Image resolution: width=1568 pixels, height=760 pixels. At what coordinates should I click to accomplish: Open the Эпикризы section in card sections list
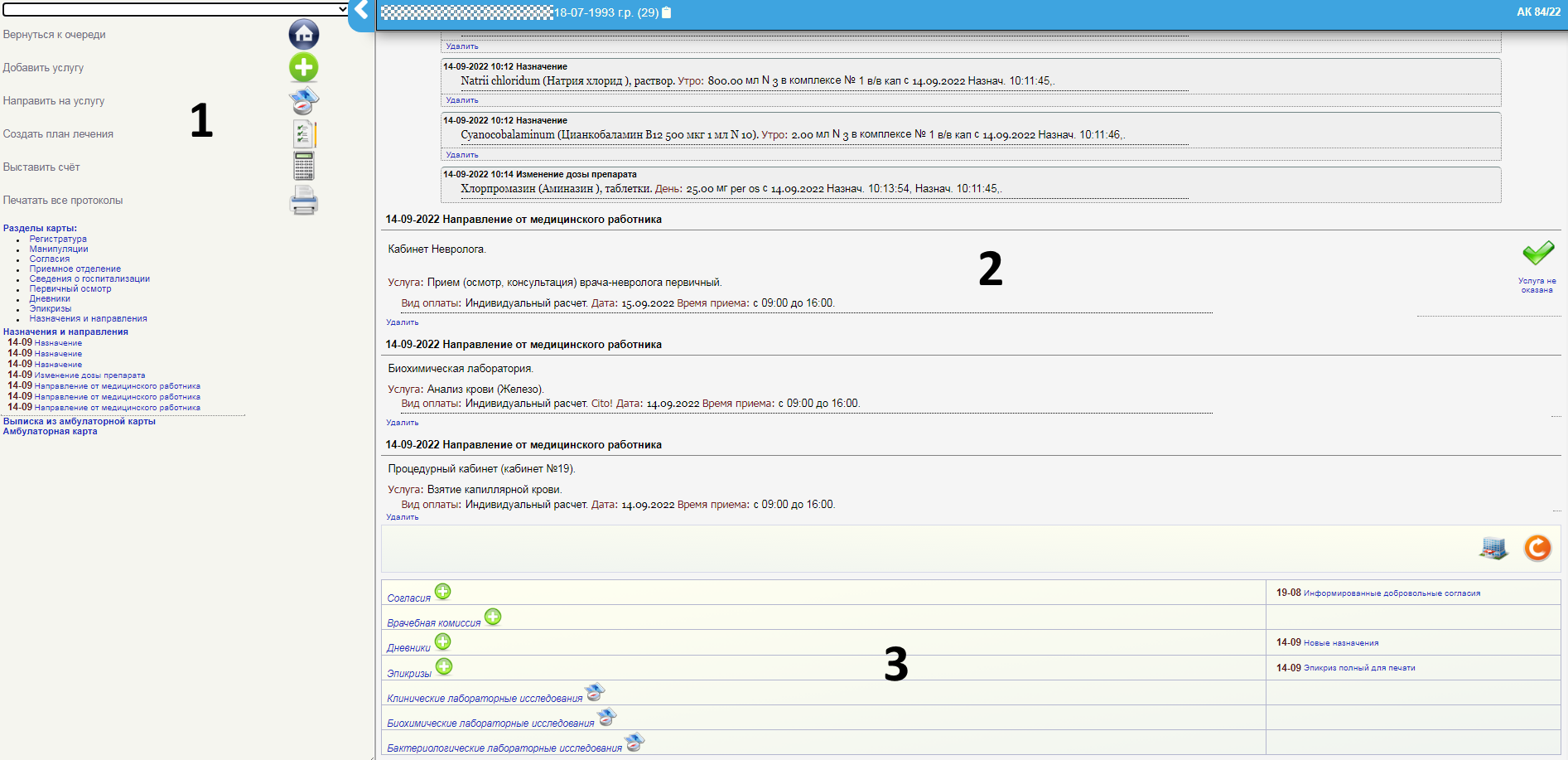(51, 309)
